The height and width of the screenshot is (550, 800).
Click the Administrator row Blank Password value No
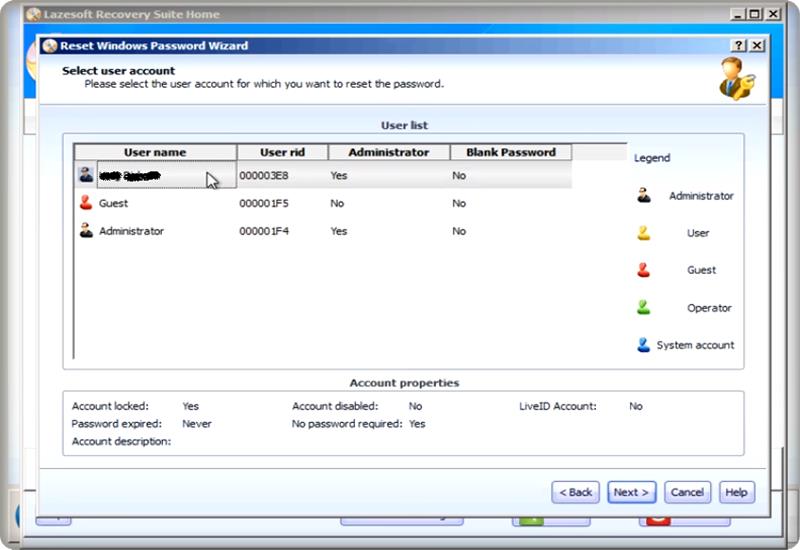click(x=459, y=231)
